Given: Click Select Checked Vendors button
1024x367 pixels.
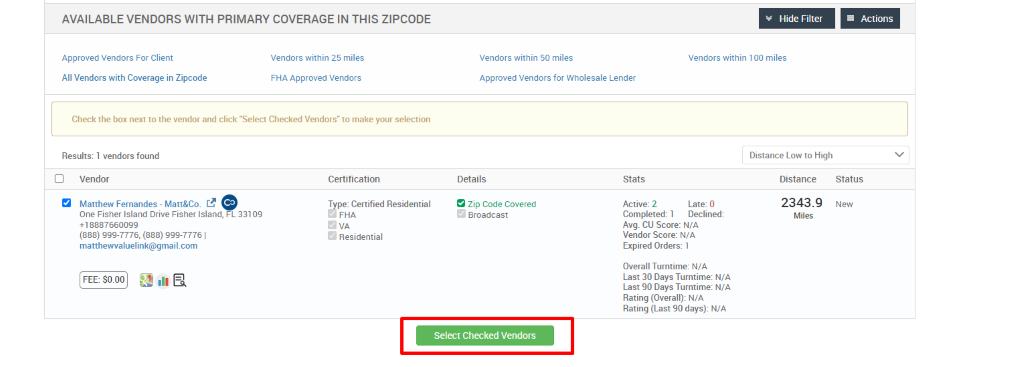Looking at the screenshot, I should click(485, 336).
